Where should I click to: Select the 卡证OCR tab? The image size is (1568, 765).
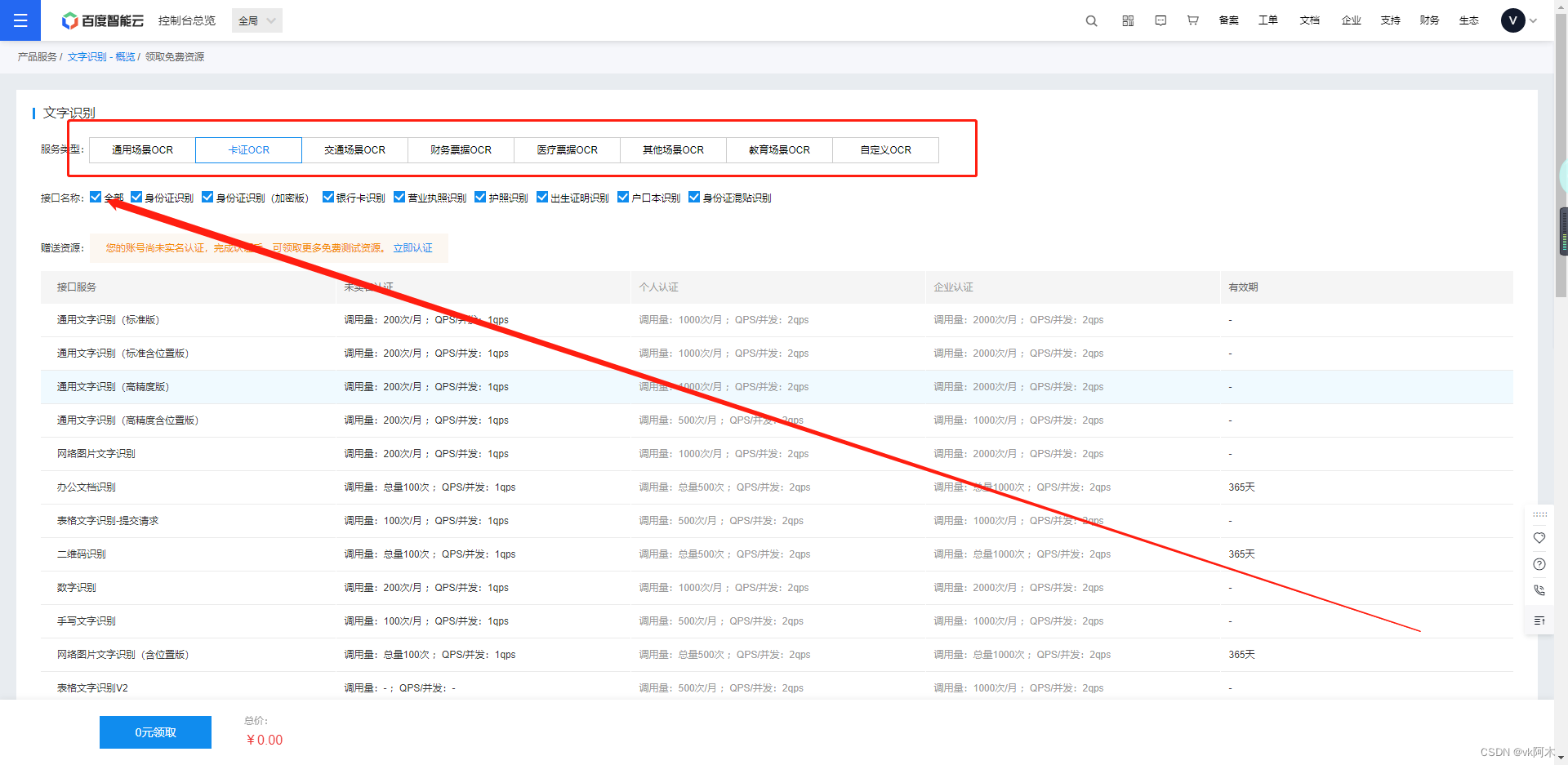point(248,150)
